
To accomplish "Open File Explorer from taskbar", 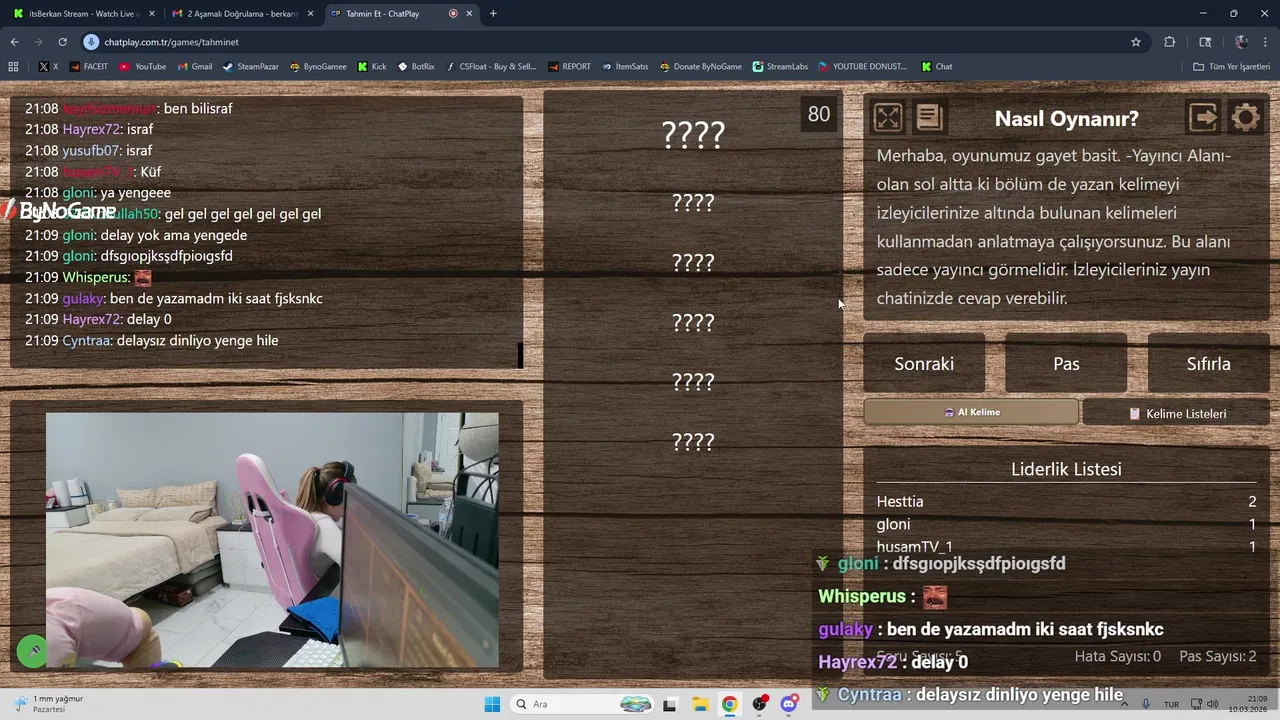I will [x=700, y=704].
